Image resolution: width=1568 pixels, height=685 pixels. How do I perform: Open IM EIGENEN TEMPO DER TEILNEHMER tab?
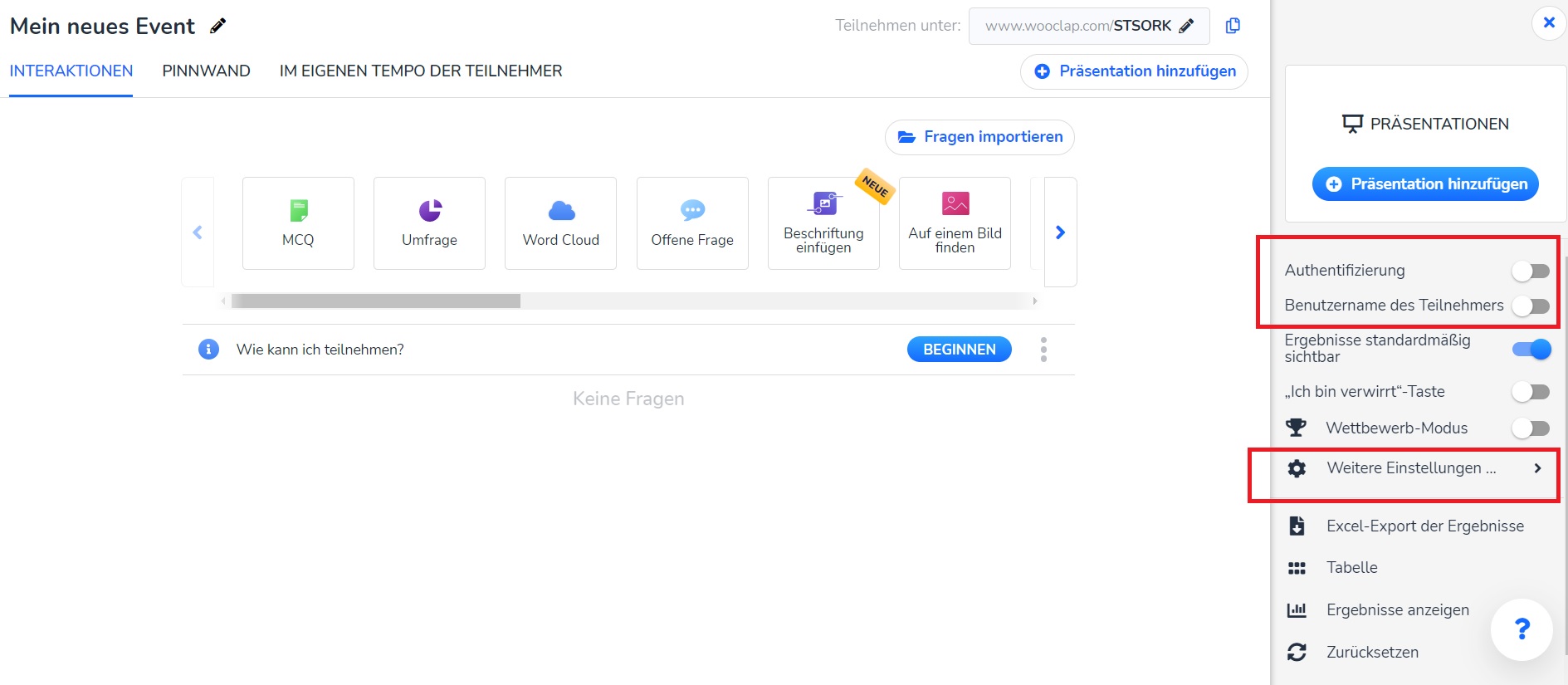[421, 71]
